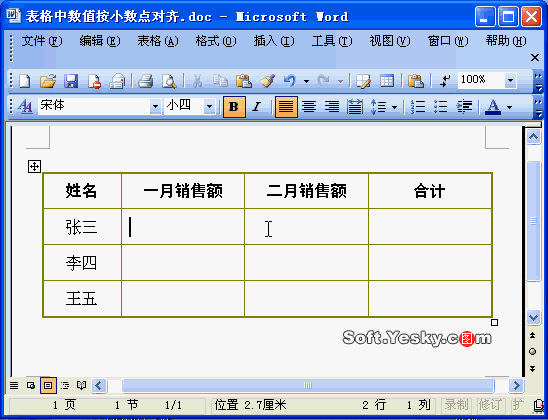
Task: Click the vertical scrollbar thumb
Action: click(533, 221)
